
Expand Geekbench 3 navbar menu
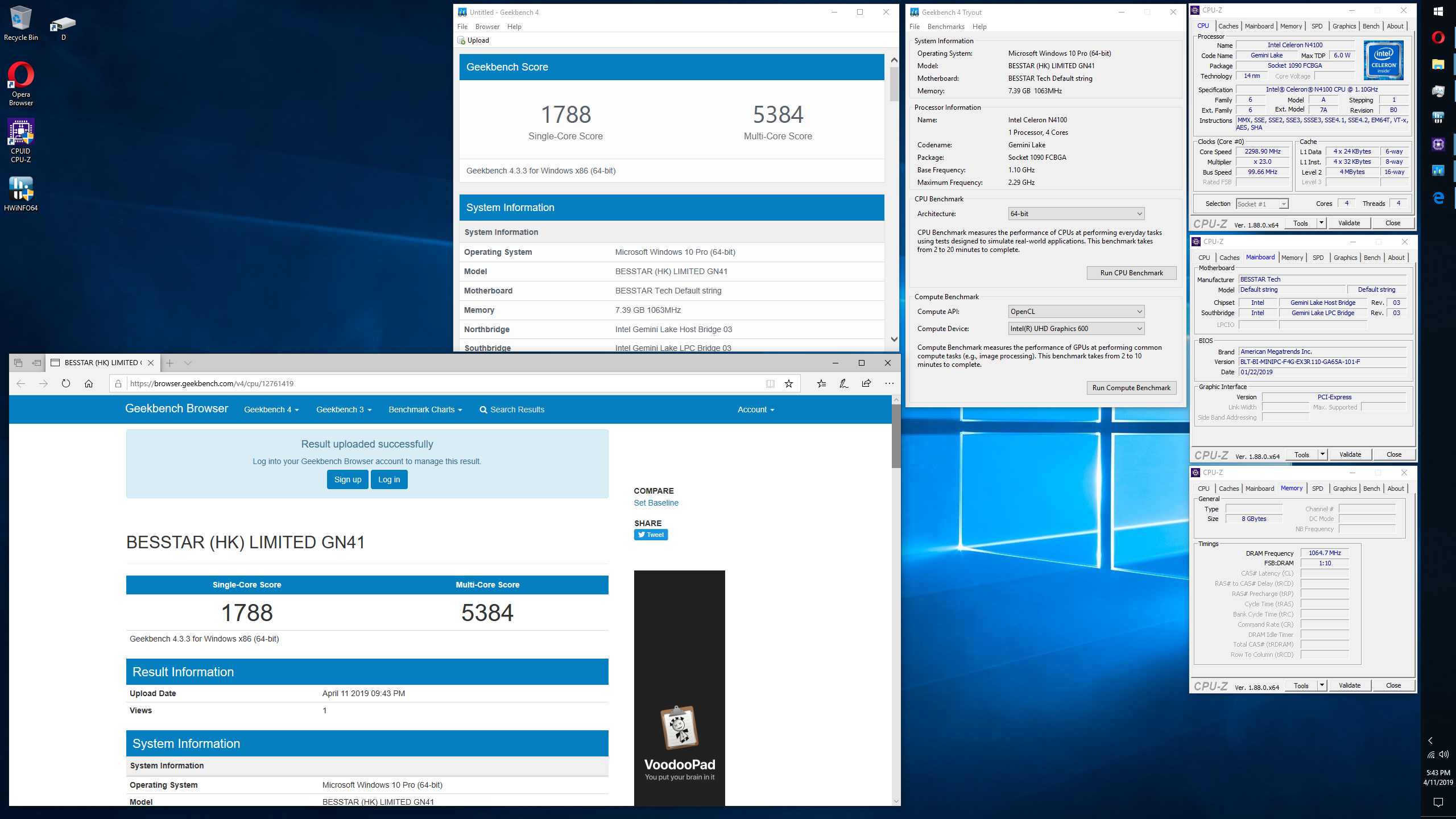coord(344,409)
